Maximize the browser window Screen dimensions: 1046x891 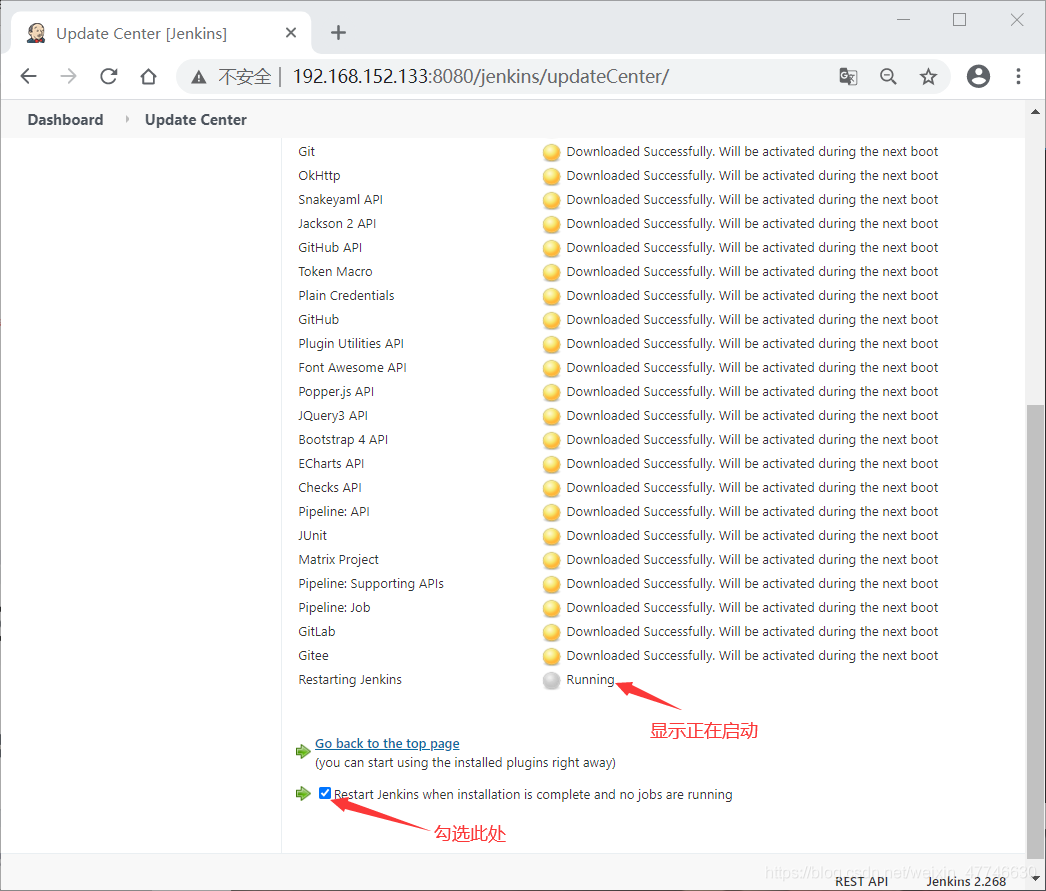click(959, 20)
